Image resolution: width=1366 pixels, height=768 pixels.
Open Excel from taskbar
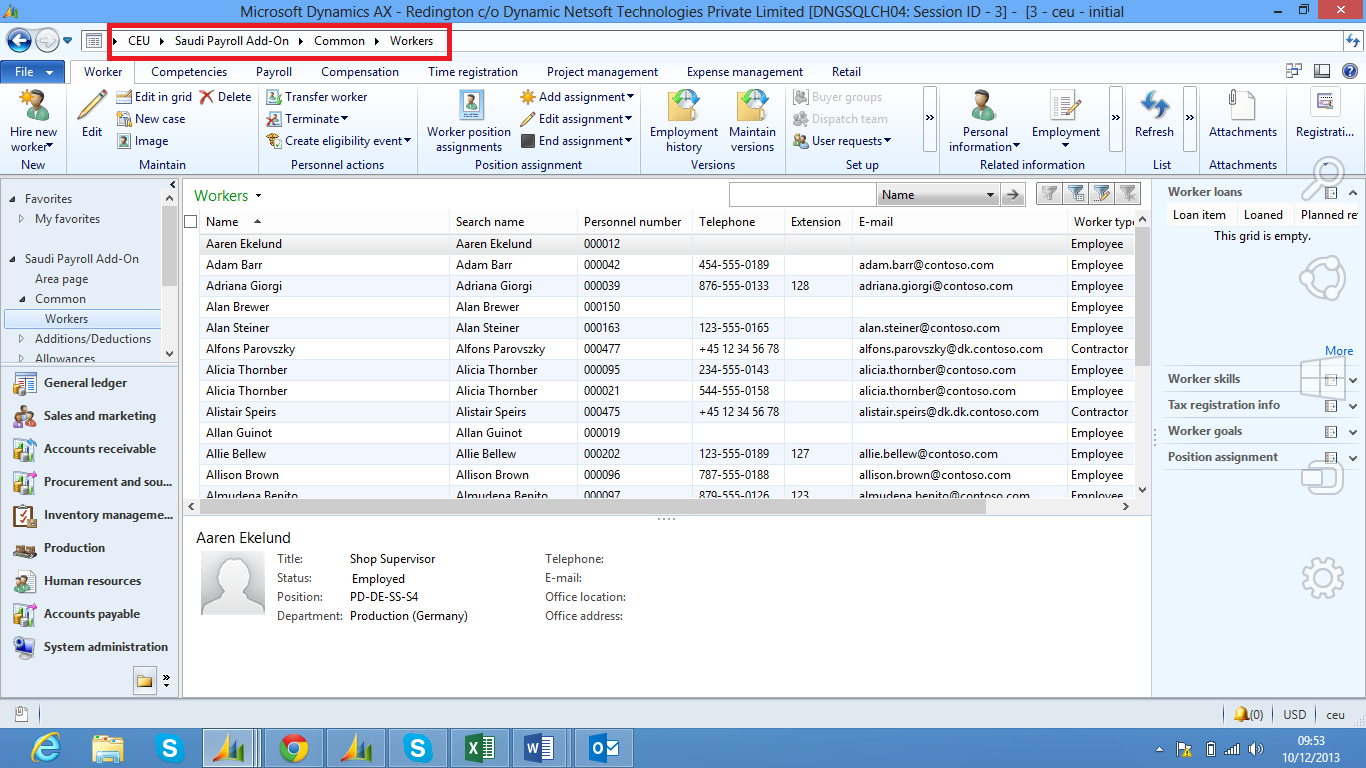click(x=478, y=748)
